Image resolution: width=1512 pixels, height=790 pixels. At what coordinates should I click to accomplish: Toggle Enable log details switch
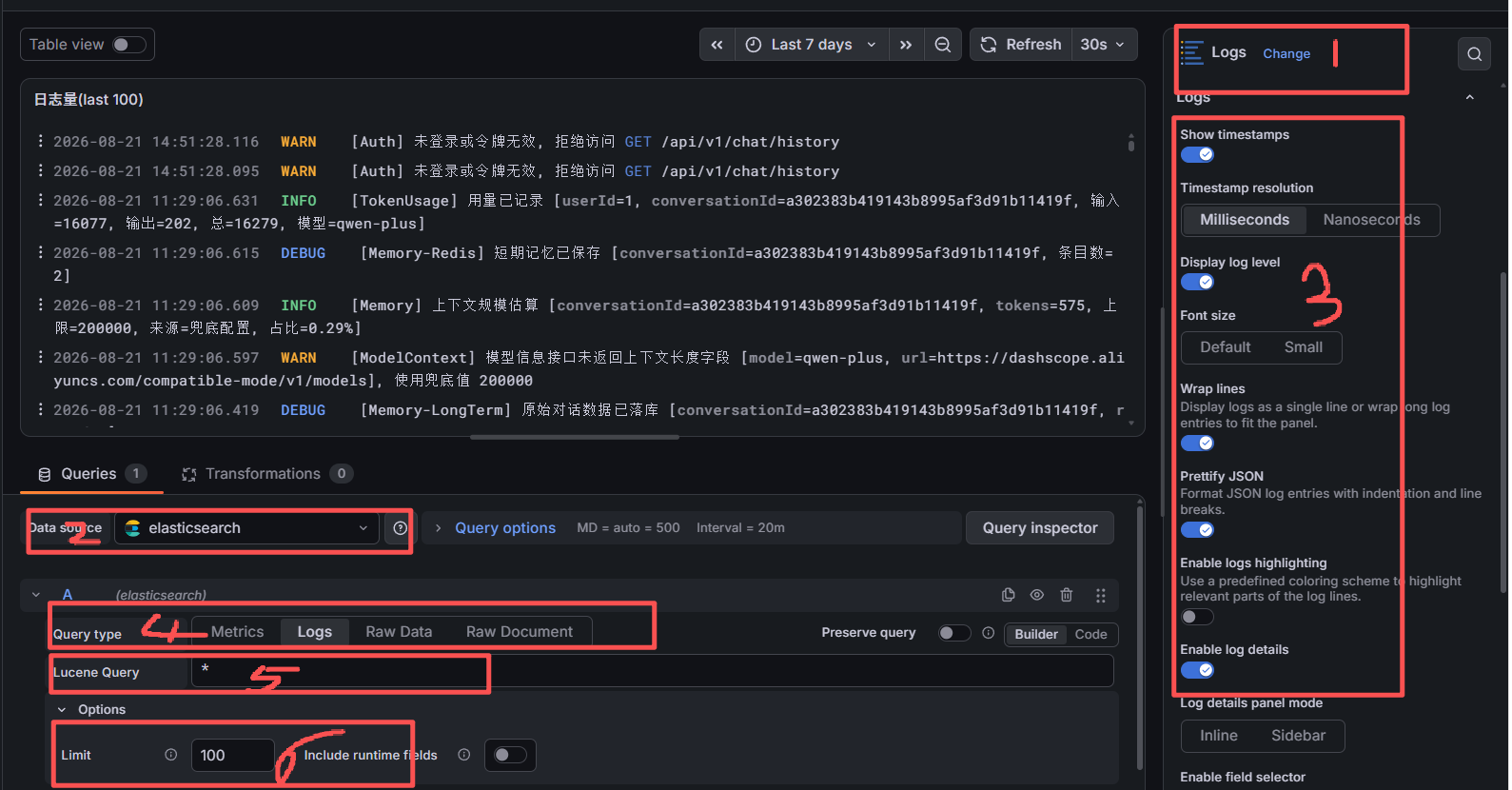1197,670
